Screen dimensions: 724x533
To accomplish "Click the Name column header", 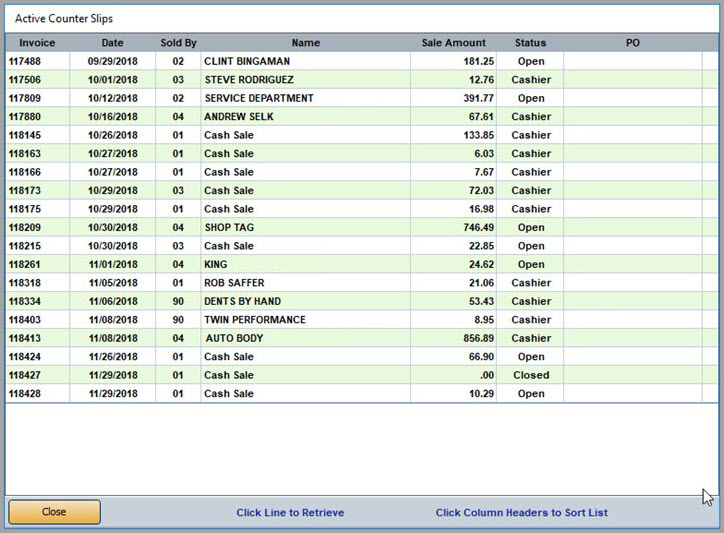I will coord(305,43).
